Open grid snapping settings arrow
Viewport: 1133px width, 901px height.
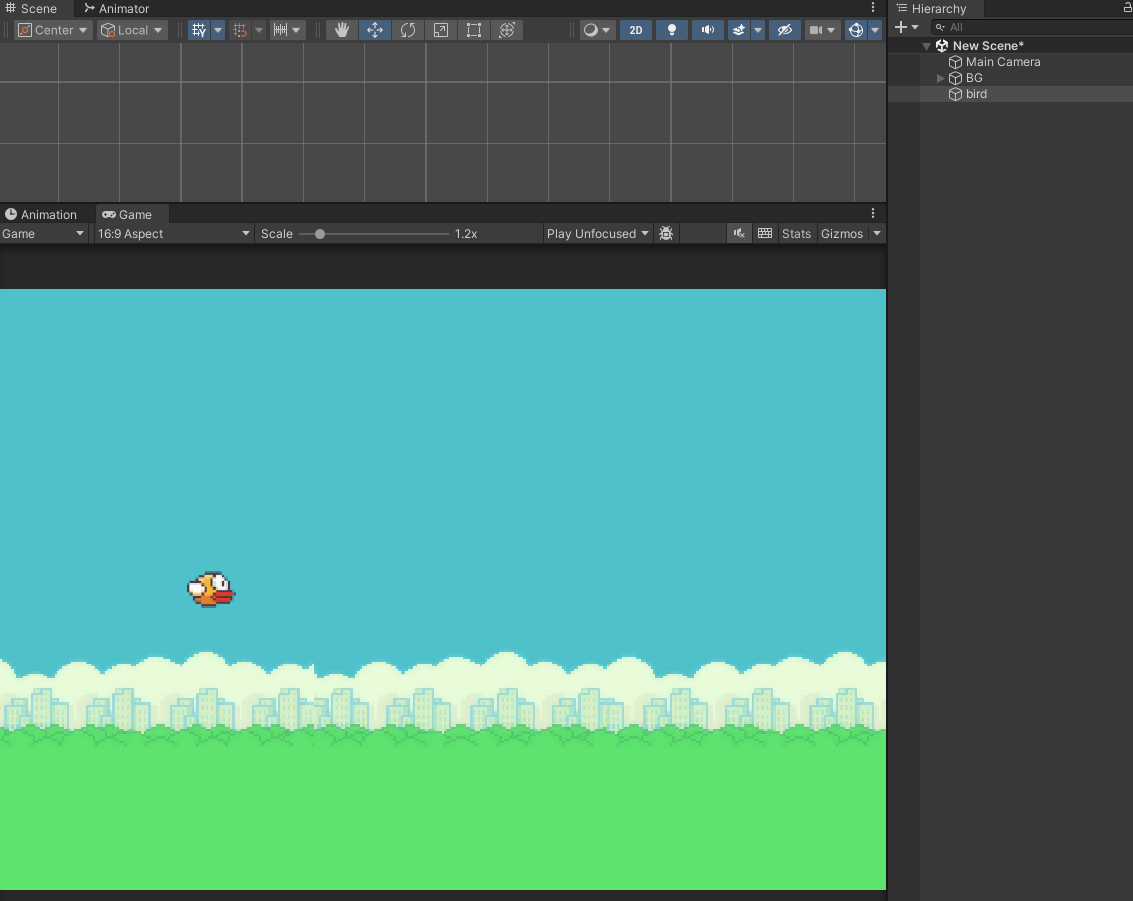point(259,30)
